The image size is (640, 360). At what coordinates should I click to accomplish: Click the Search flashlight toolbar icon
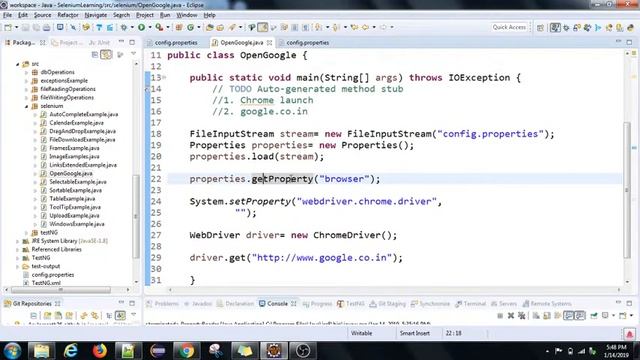coord(232,27)
